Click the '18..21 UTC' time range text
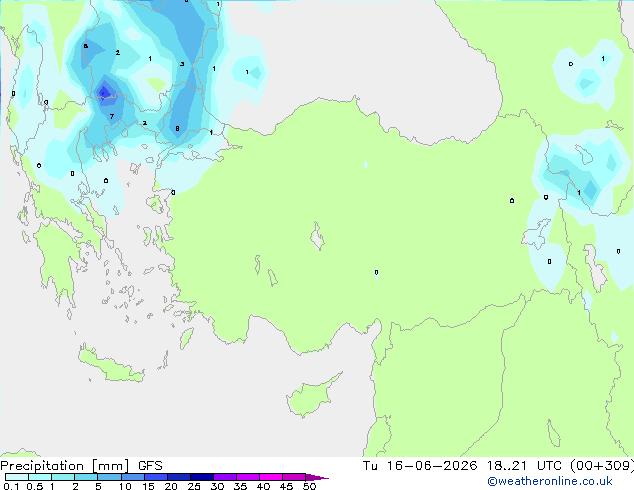 coord(524,466)
